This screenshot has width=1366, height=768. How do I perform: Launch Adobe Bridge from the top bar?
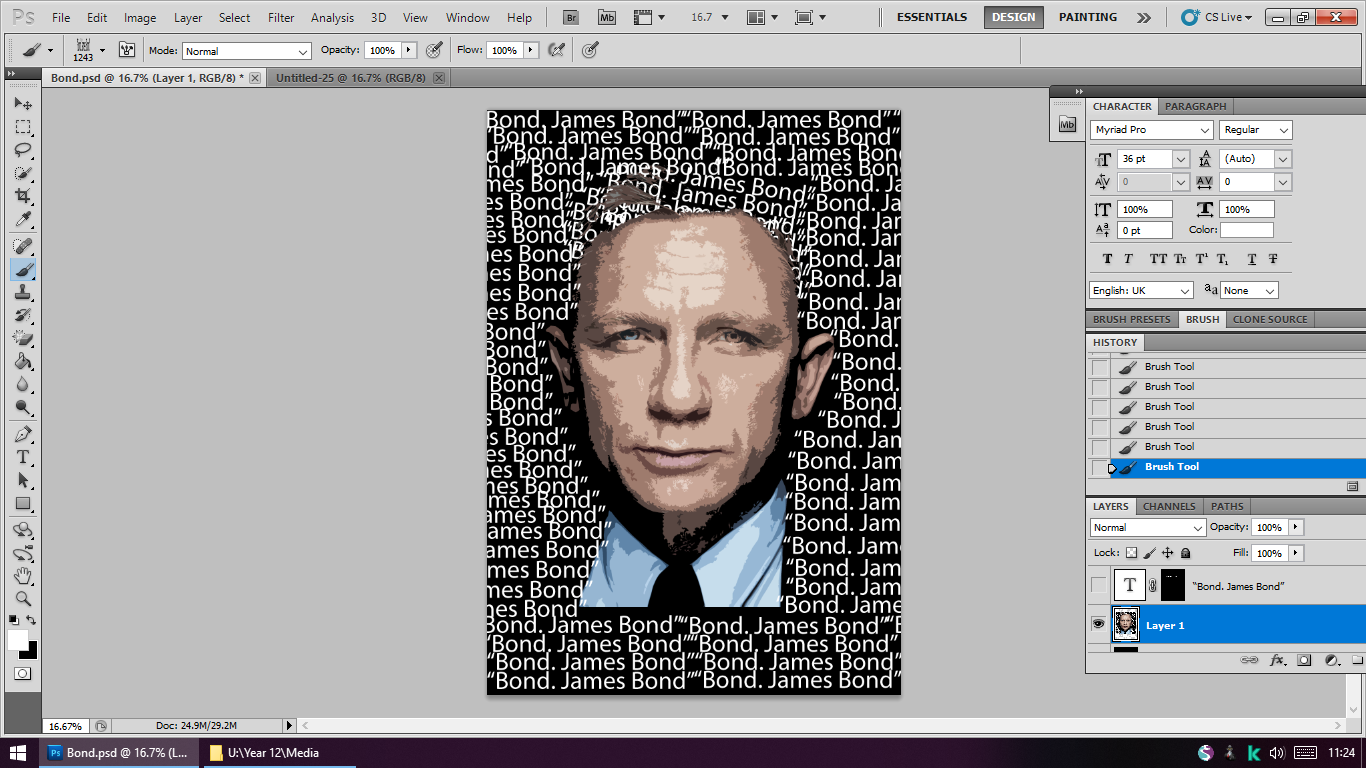(x=571, y=17)
